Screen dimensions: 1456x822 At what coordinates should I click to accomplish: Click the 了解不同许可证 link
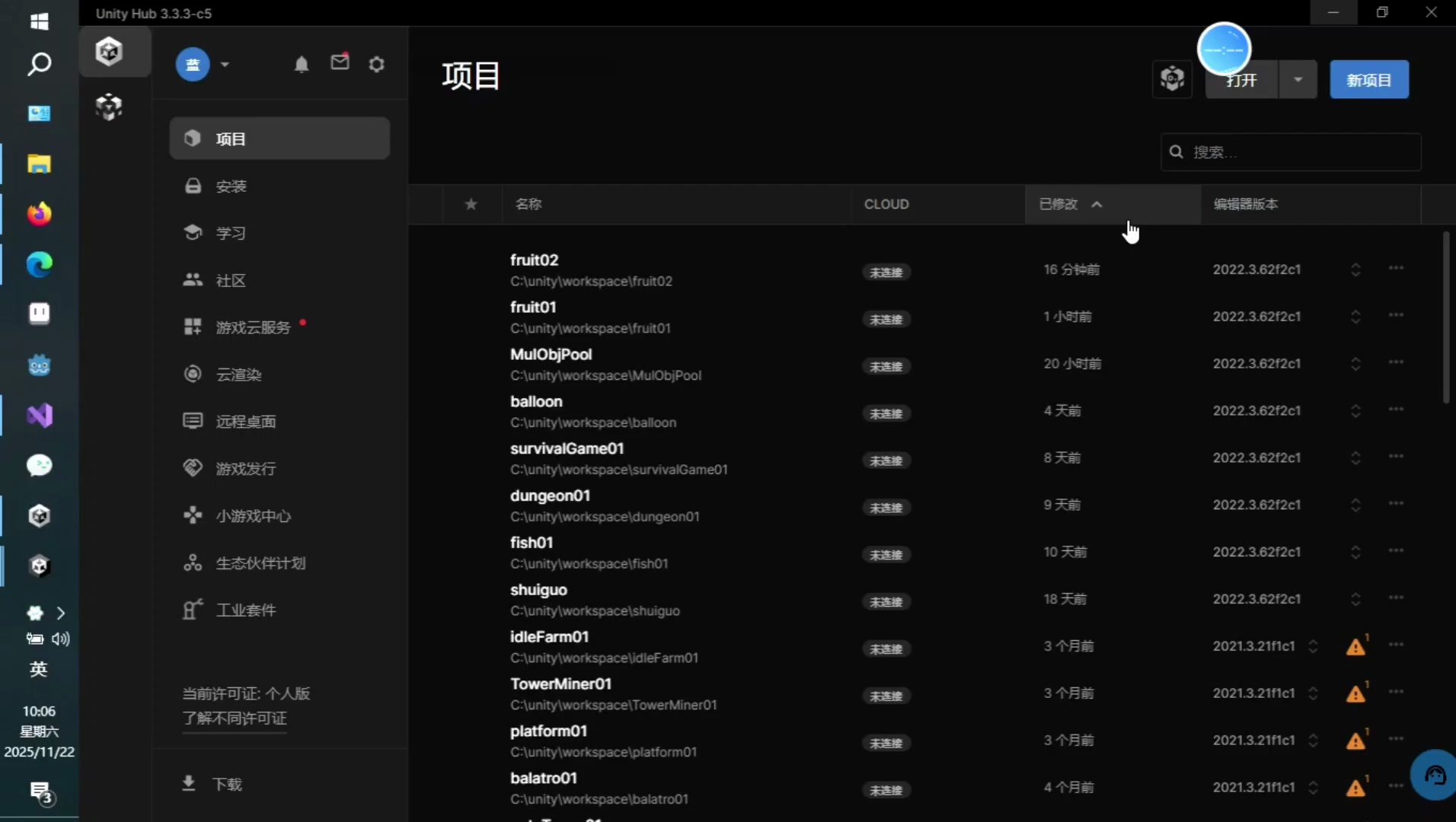234,718
